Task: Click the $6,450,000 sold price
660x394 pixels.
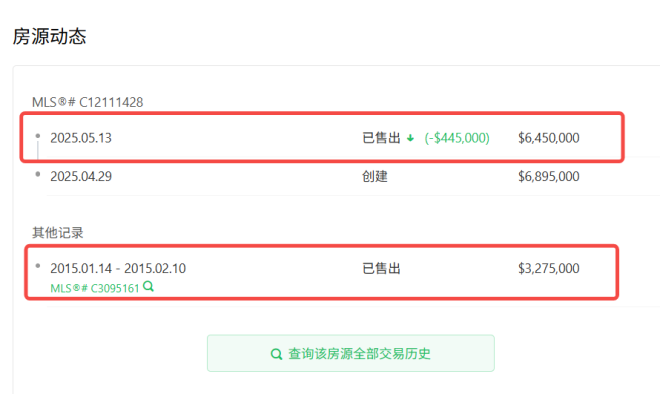Action: [x=548, y=138]
